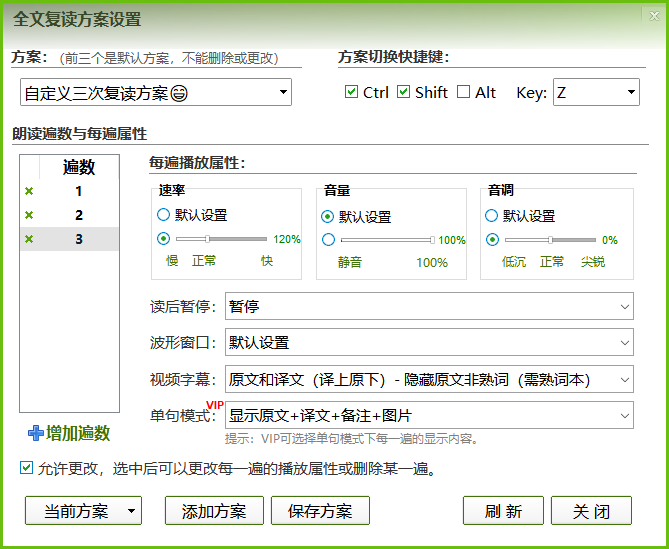The width and height of the screenshot is (669, 549).
Task: Select 默认设置 radio under 音调
Action: tap(492, 215)
